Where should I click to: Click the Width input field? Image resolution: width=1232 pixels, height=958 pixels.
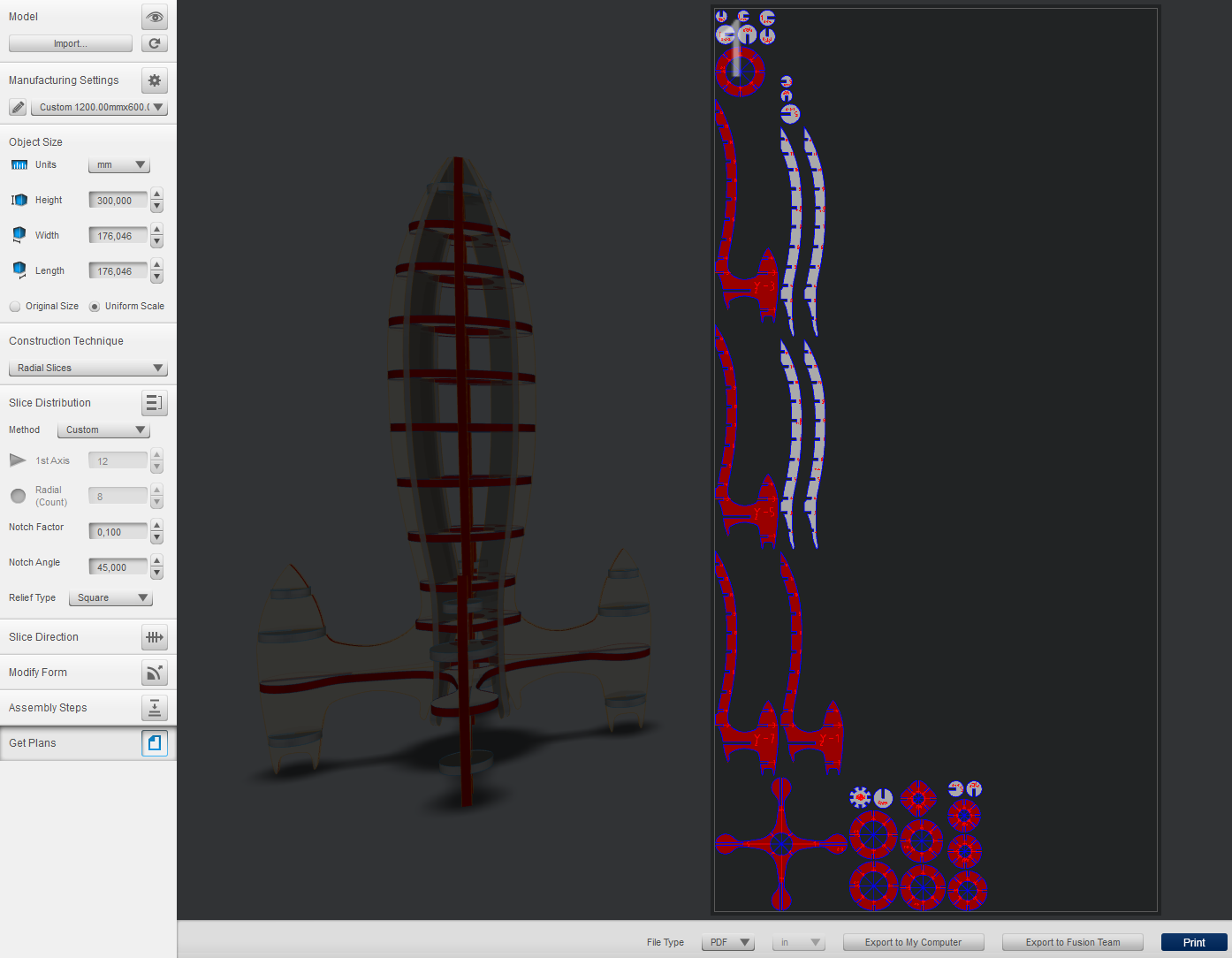point(118,236)
